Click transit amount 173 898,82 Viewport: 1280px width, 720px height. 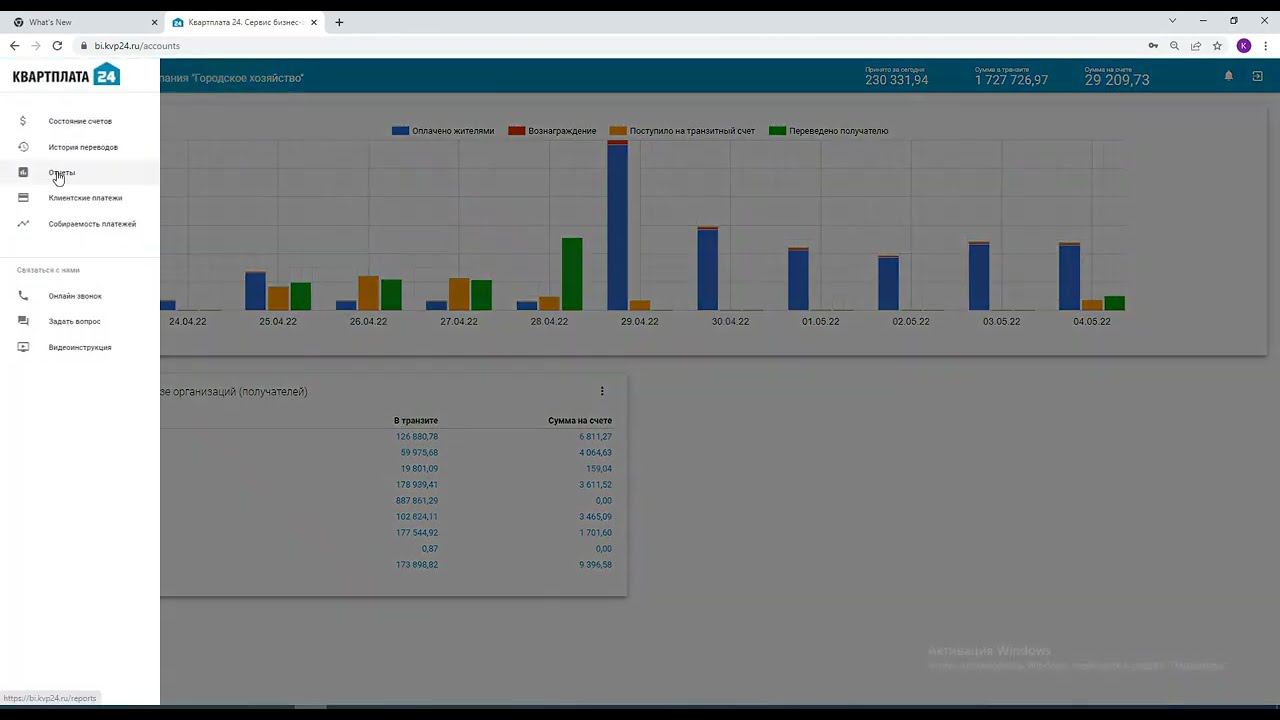pyautogui.click(x=417, y=565)
